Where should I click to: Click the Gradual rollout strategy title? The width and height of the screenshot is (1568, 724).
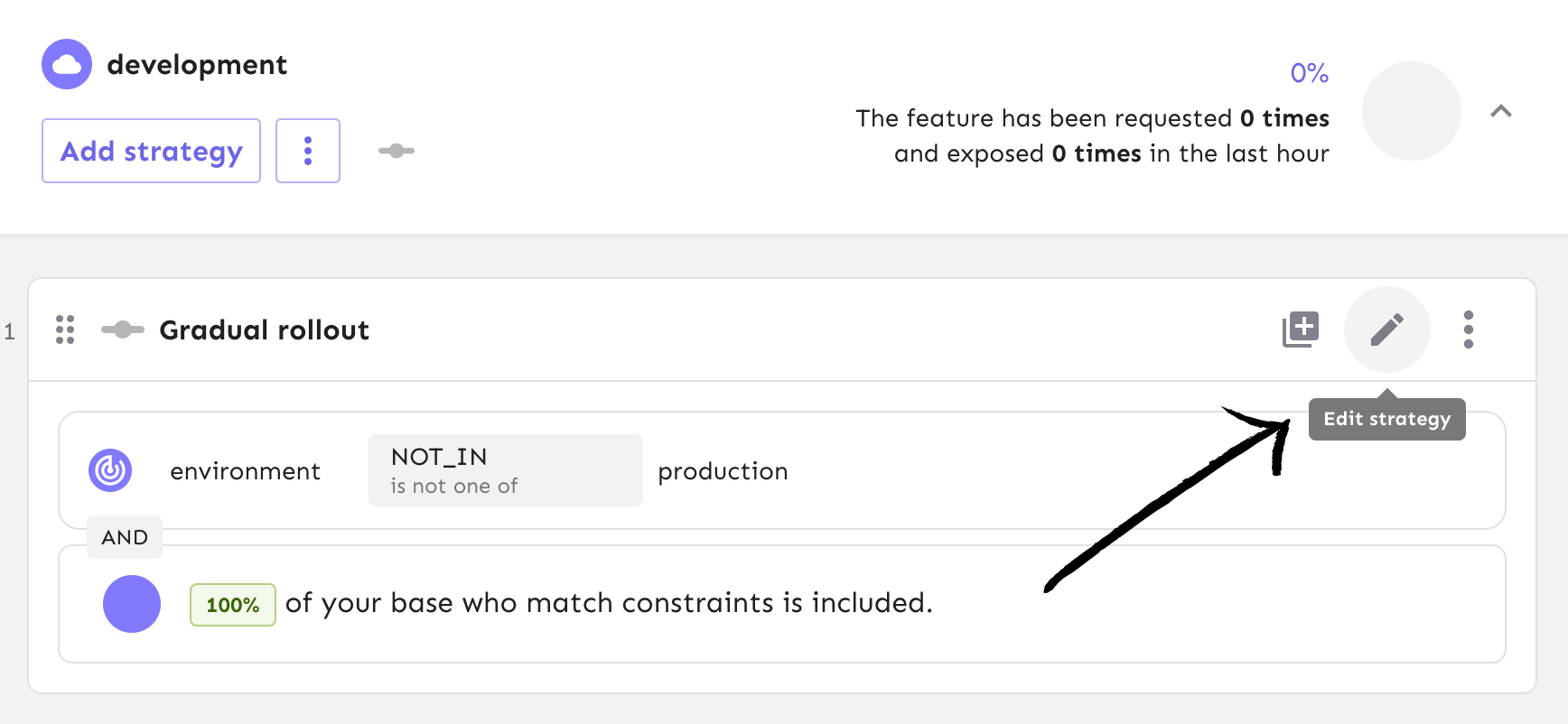point(264,330)
